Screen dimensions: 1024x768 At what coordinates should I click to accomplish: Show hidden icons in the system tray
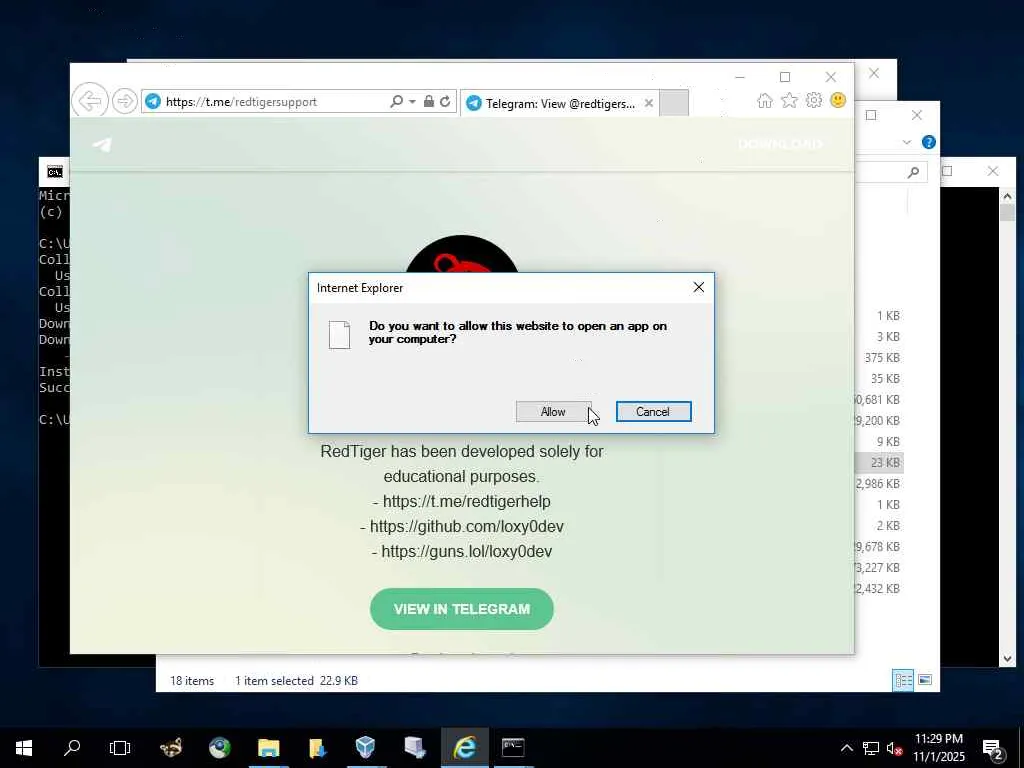pos(846,748)
